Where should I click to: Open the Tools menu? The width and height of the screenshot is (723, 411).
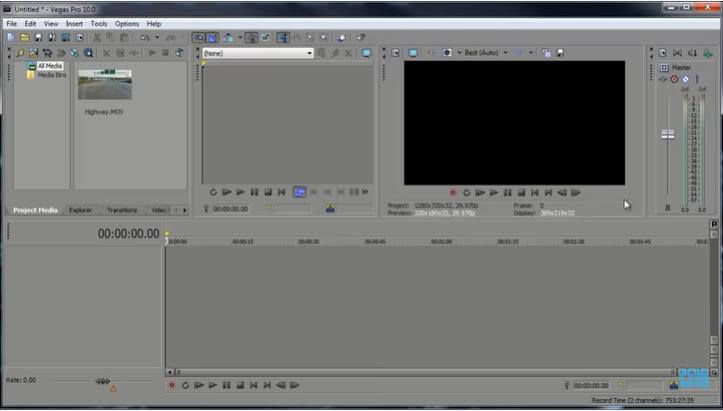click(x=99, y=24)
